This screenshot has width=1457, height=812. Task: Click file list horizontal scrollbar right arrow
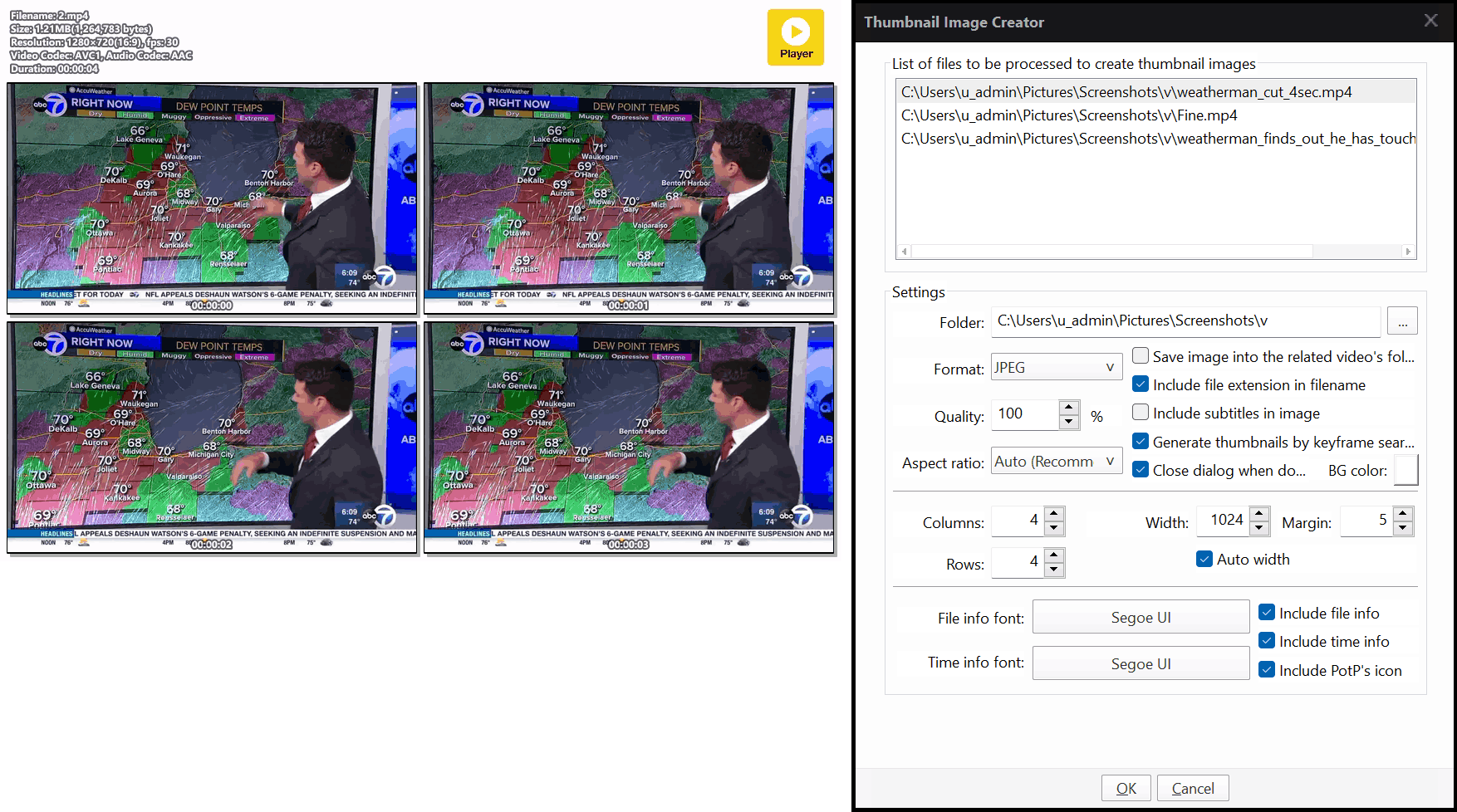pos(1408,252)
